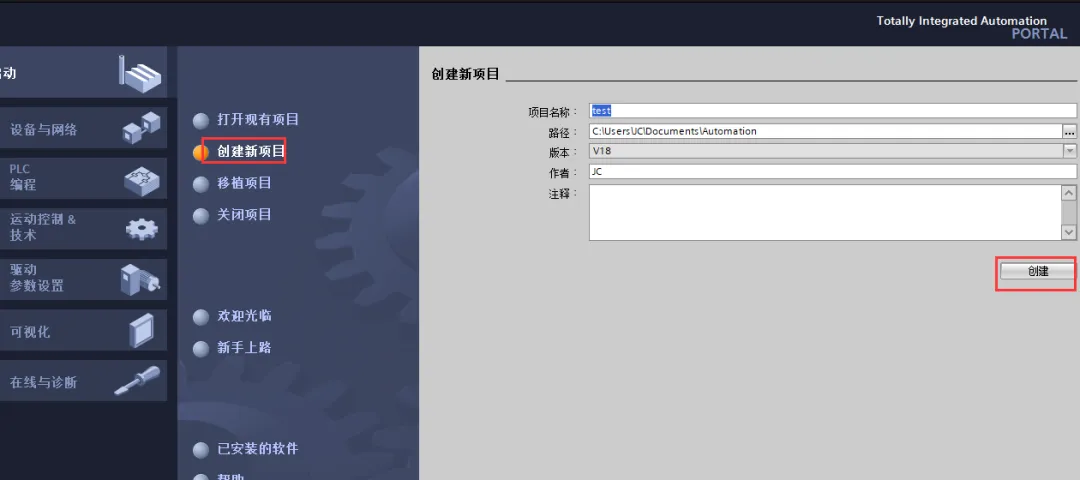Click the 项目名称 label
The image size is (1080, 480).
pos(552,112)
